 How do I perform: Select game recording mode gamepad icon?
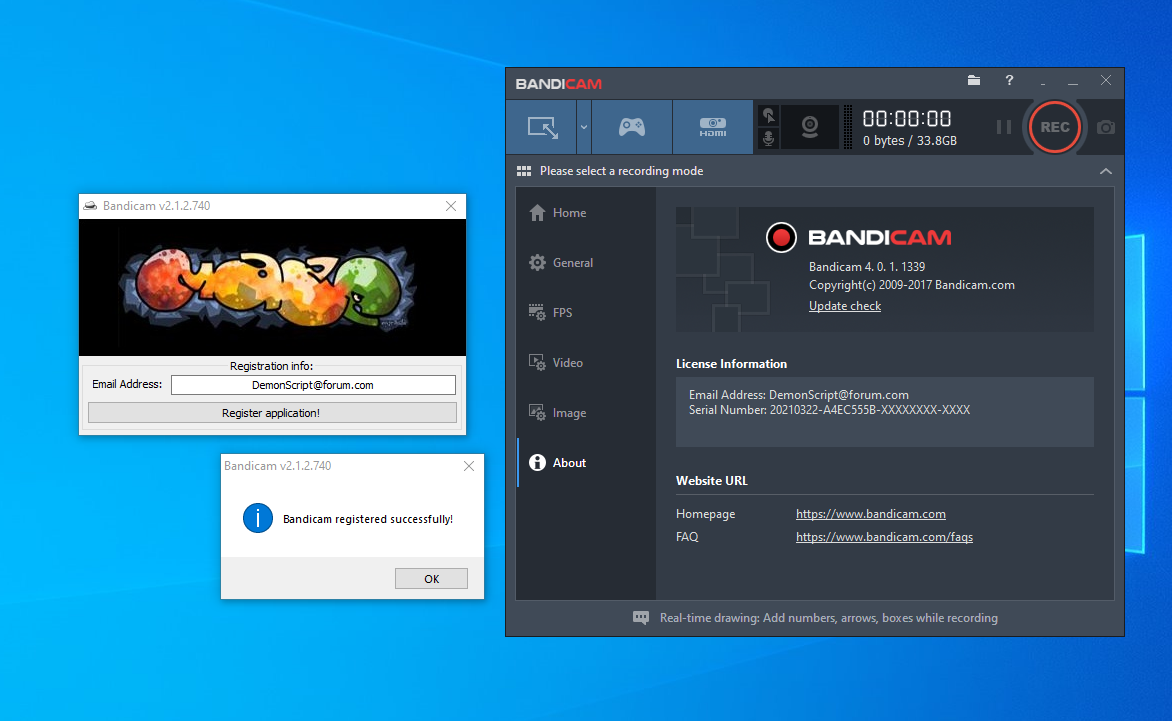click(x=632, y=127)
